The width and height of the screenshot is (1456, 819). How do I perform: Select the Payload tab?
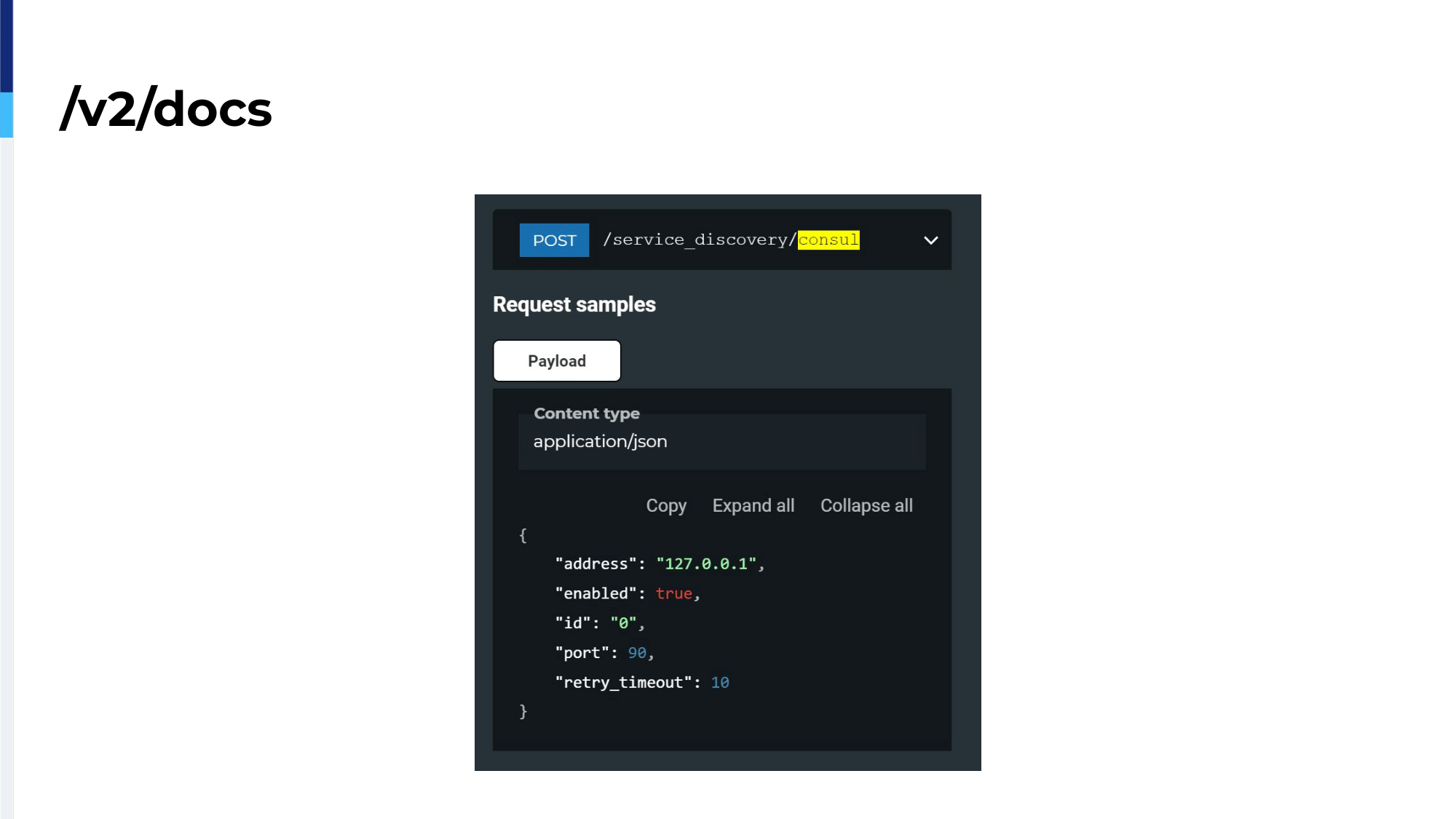[x=557, y=361]
